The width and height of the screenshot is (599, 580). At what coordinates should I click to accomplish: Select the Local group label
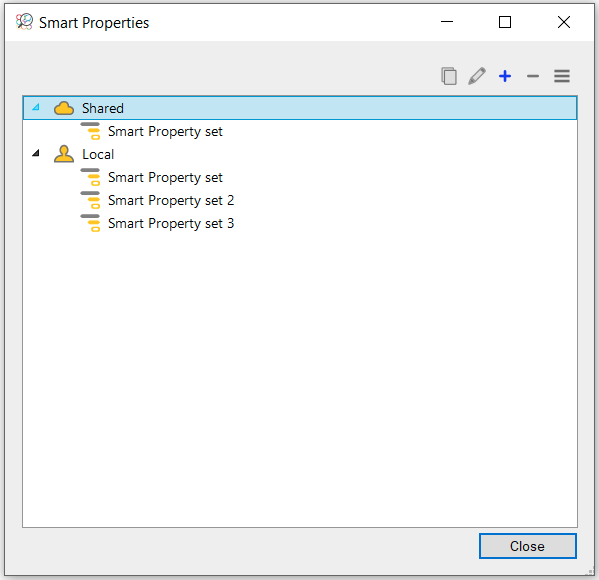click(98, 154)
